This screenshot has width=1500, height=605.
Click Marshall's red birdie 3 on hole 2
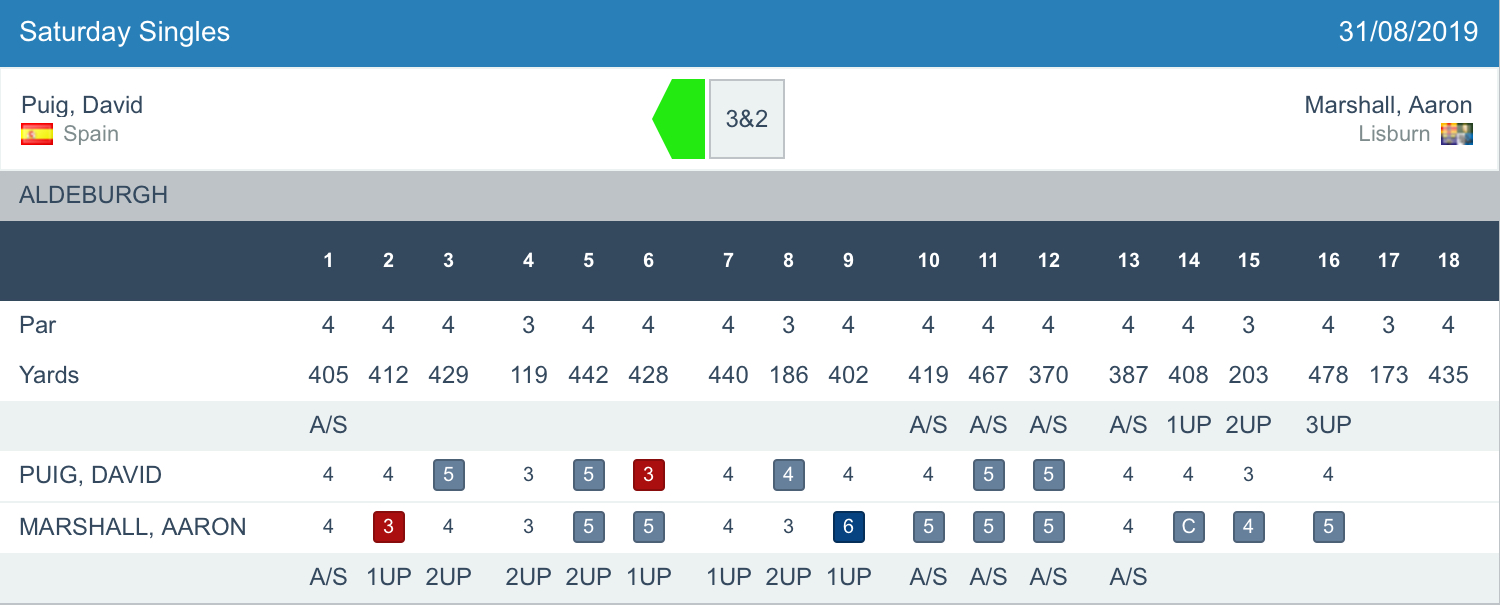[x=388, y=526]
